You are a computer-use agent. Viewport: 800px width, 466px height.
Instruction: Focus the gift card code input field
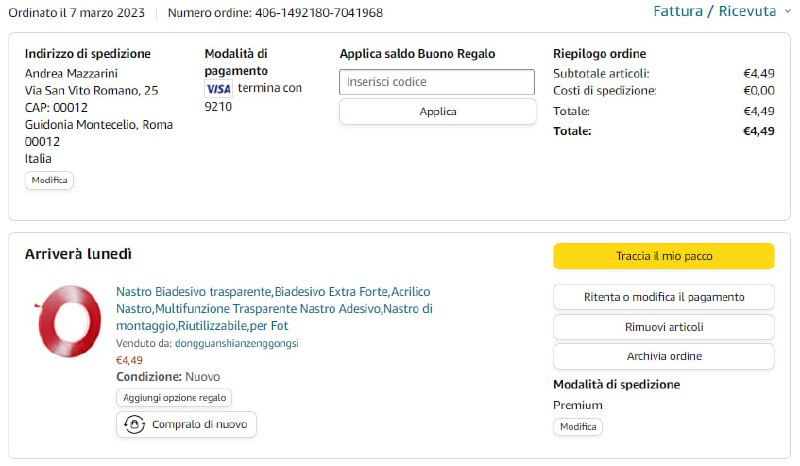click(x=437, y=82)
